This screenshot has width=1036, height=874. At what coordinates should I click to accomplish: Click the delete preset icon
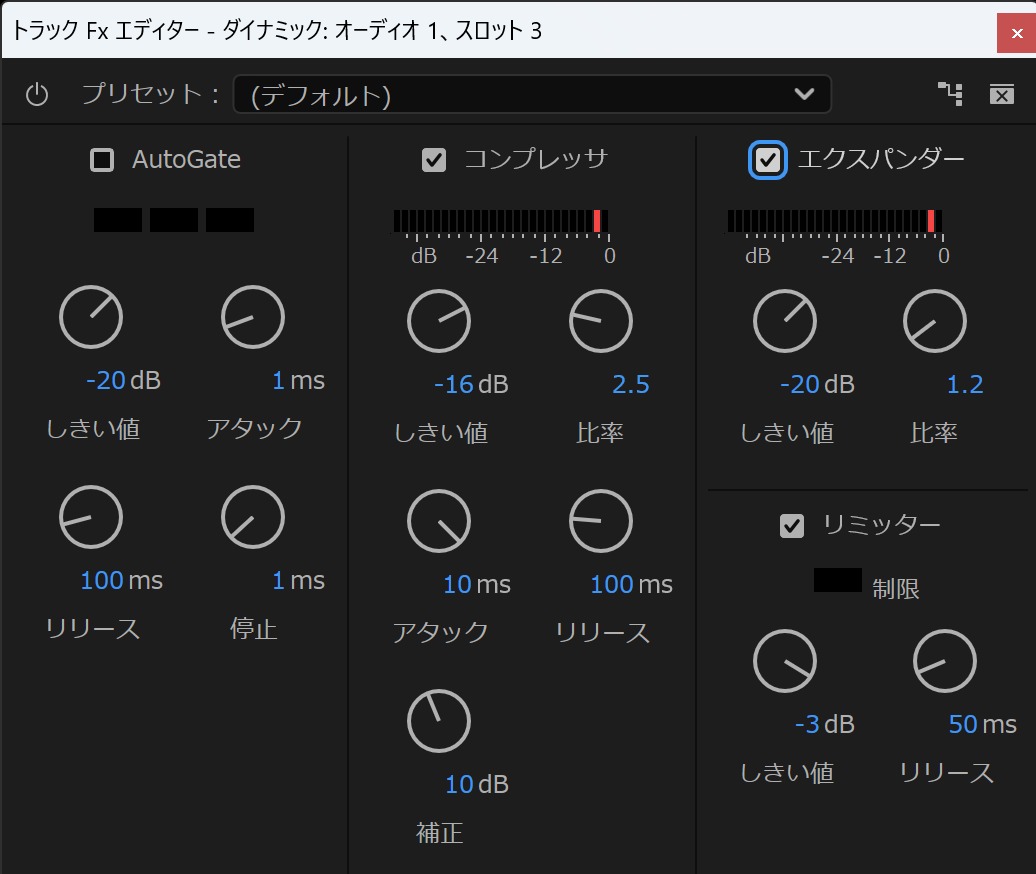[1002, 94]
